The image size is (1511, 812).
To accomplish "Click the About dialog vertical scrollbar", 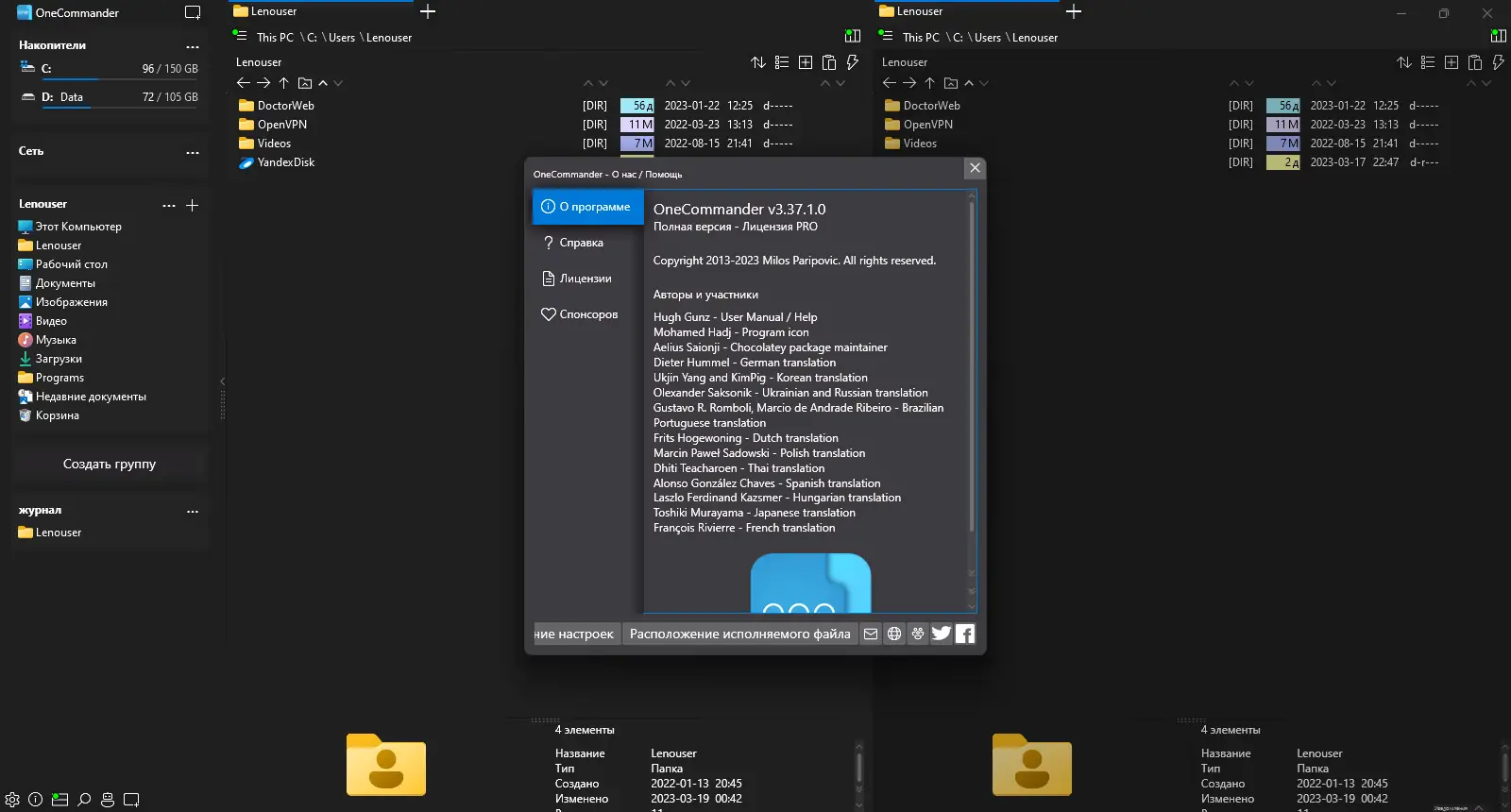I will tap(971, 366).
